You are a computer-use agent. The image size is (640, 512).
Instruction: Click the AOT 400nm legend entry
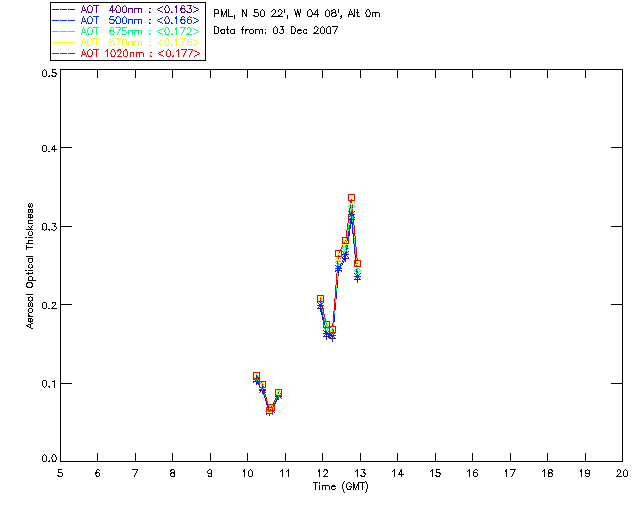tap(127, 9)
